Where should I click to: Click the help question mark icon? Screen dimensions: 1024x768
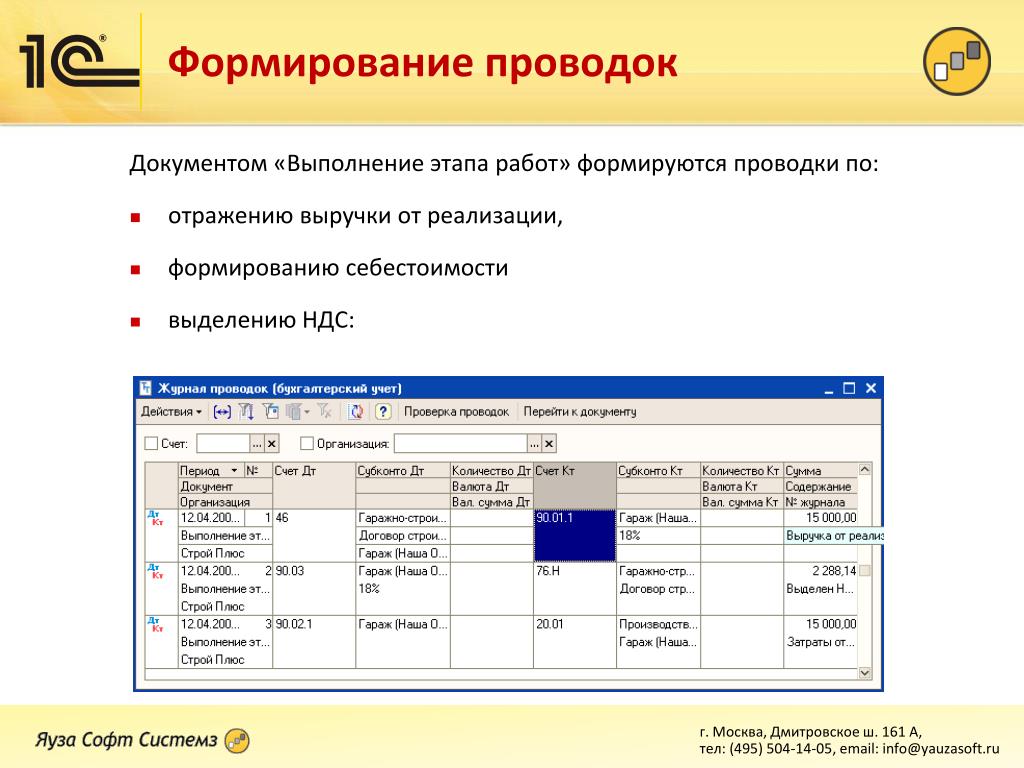click(383, 412)
